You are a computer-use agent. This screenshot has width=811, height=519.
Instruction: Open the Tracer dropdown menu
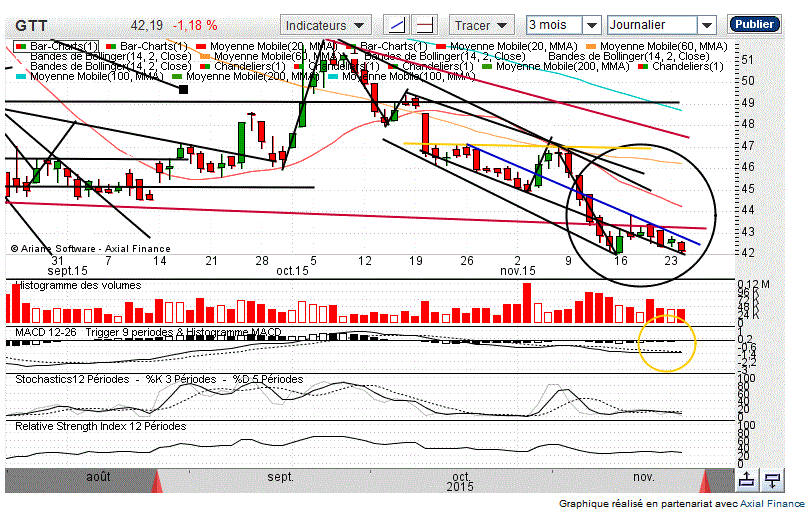(x=481, y=24)
